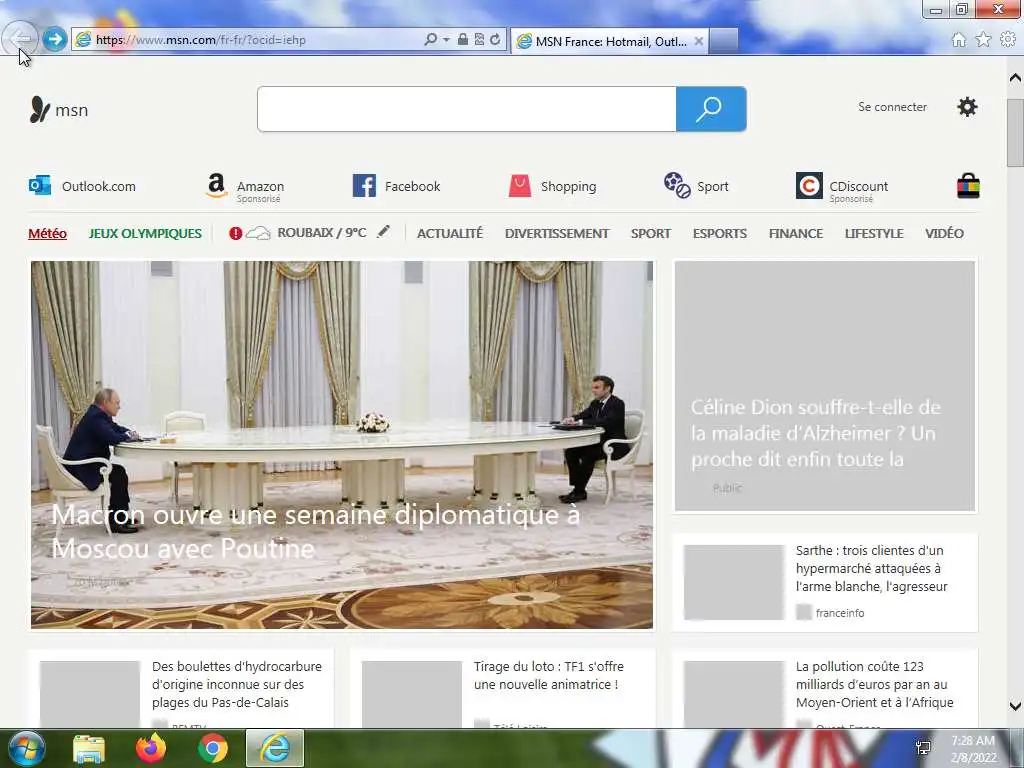Launch Firefox from the taskbar

click(151, 748)
